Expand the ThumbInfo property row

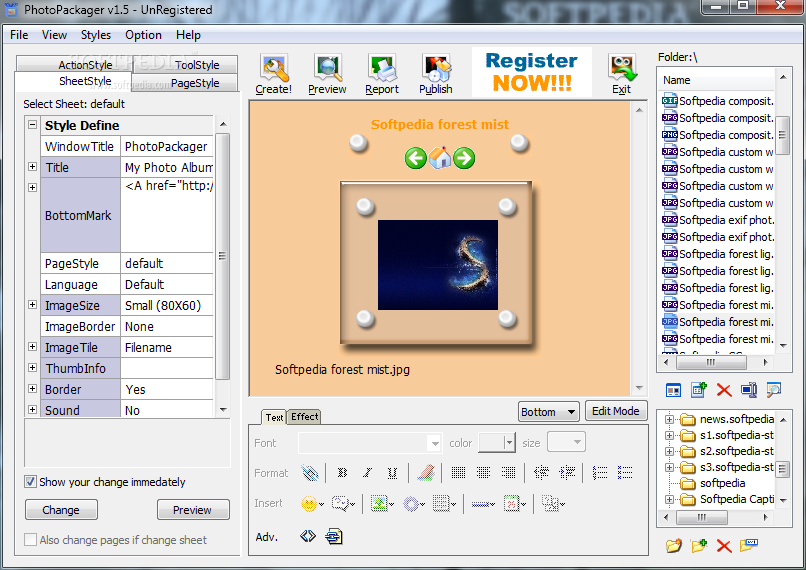[32, 367]
